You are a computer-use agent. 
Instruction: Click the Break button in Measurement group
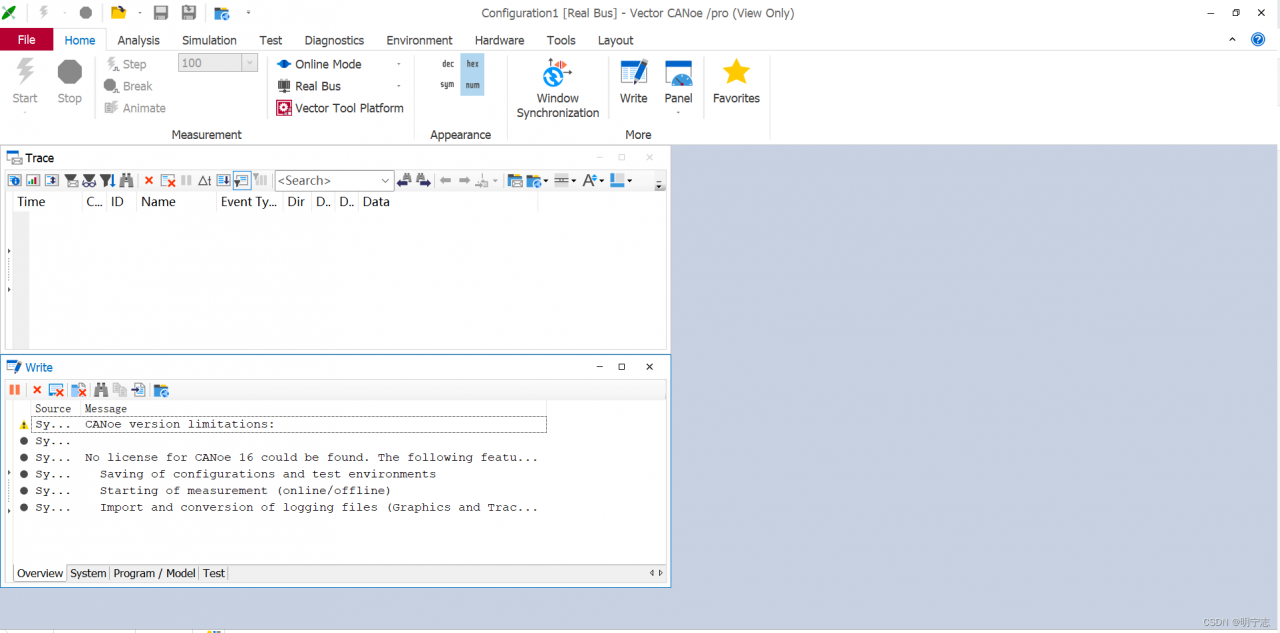(128, 86)
